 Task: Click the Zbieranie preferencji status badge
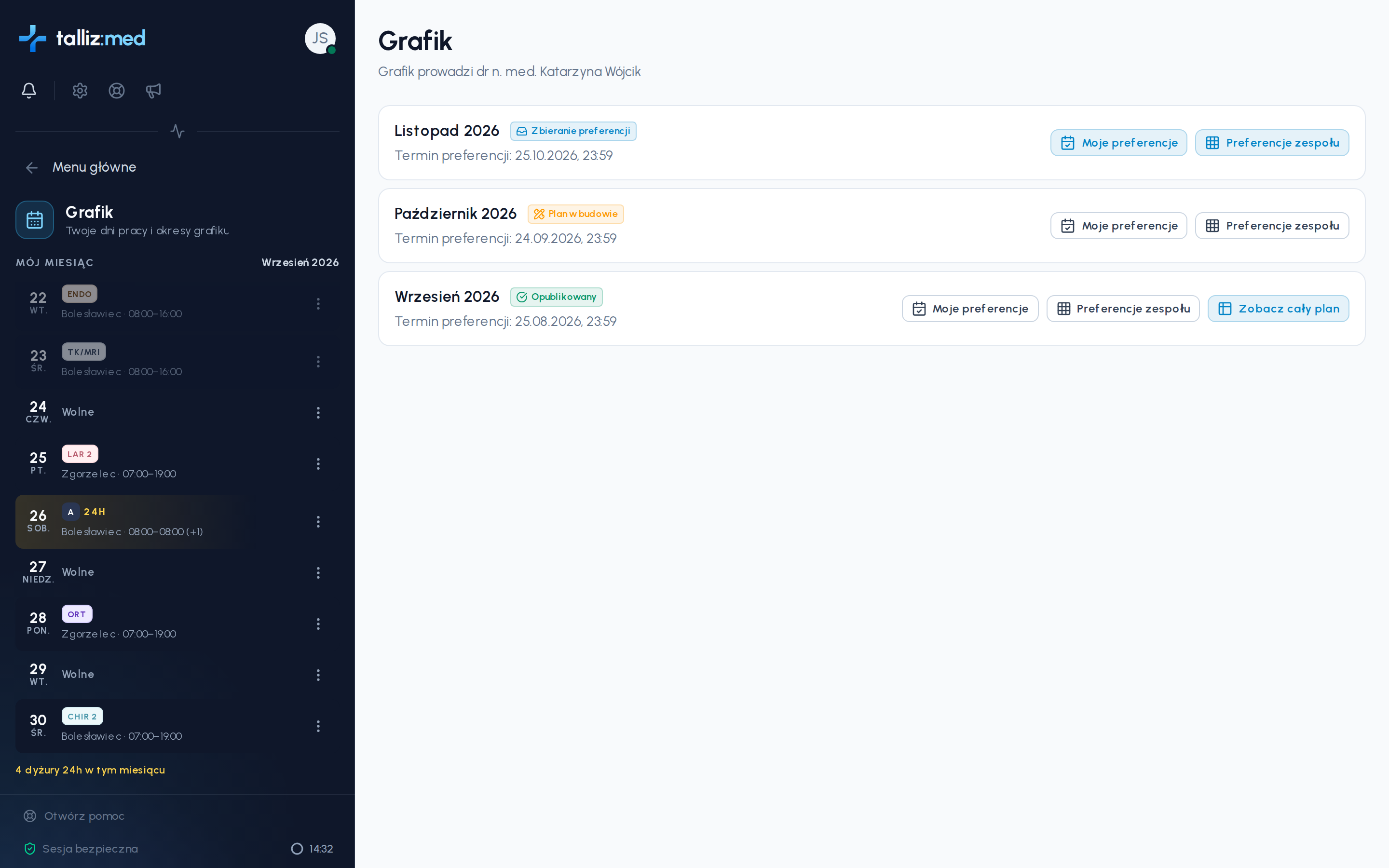[573, 131]
